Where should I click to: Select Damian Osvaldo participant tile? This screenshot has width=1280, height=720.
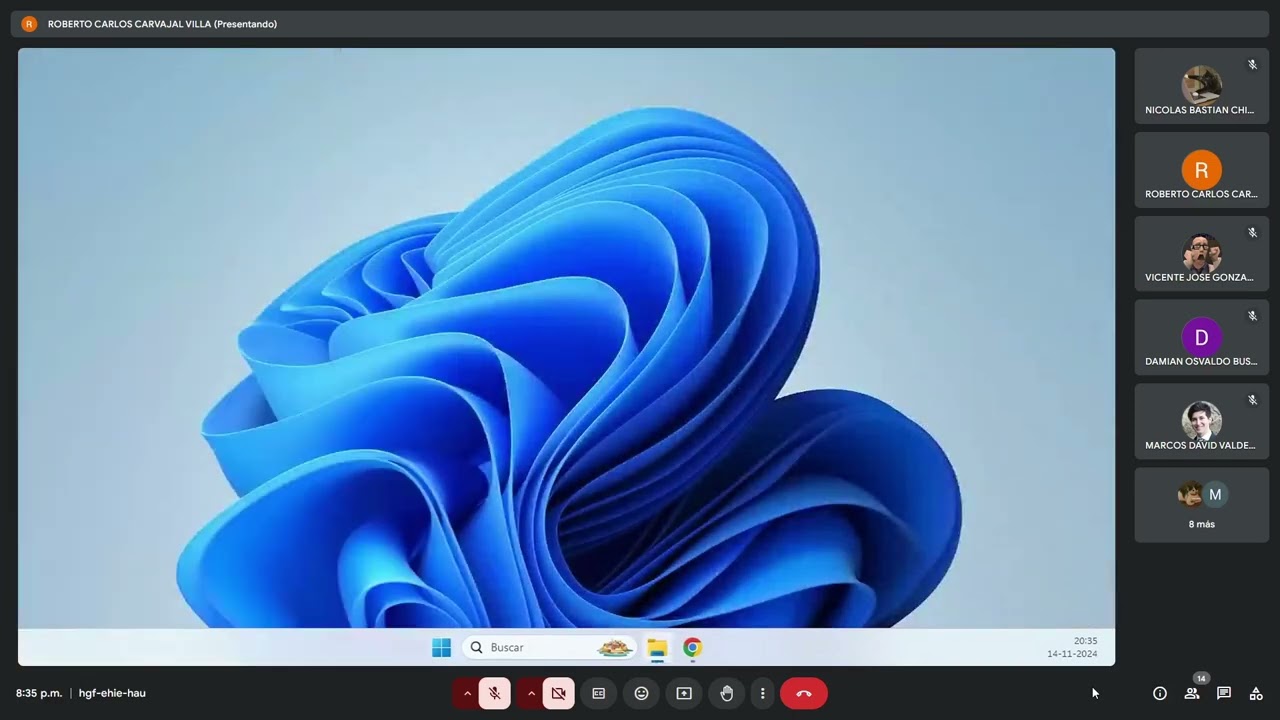tap(1201, 338)
